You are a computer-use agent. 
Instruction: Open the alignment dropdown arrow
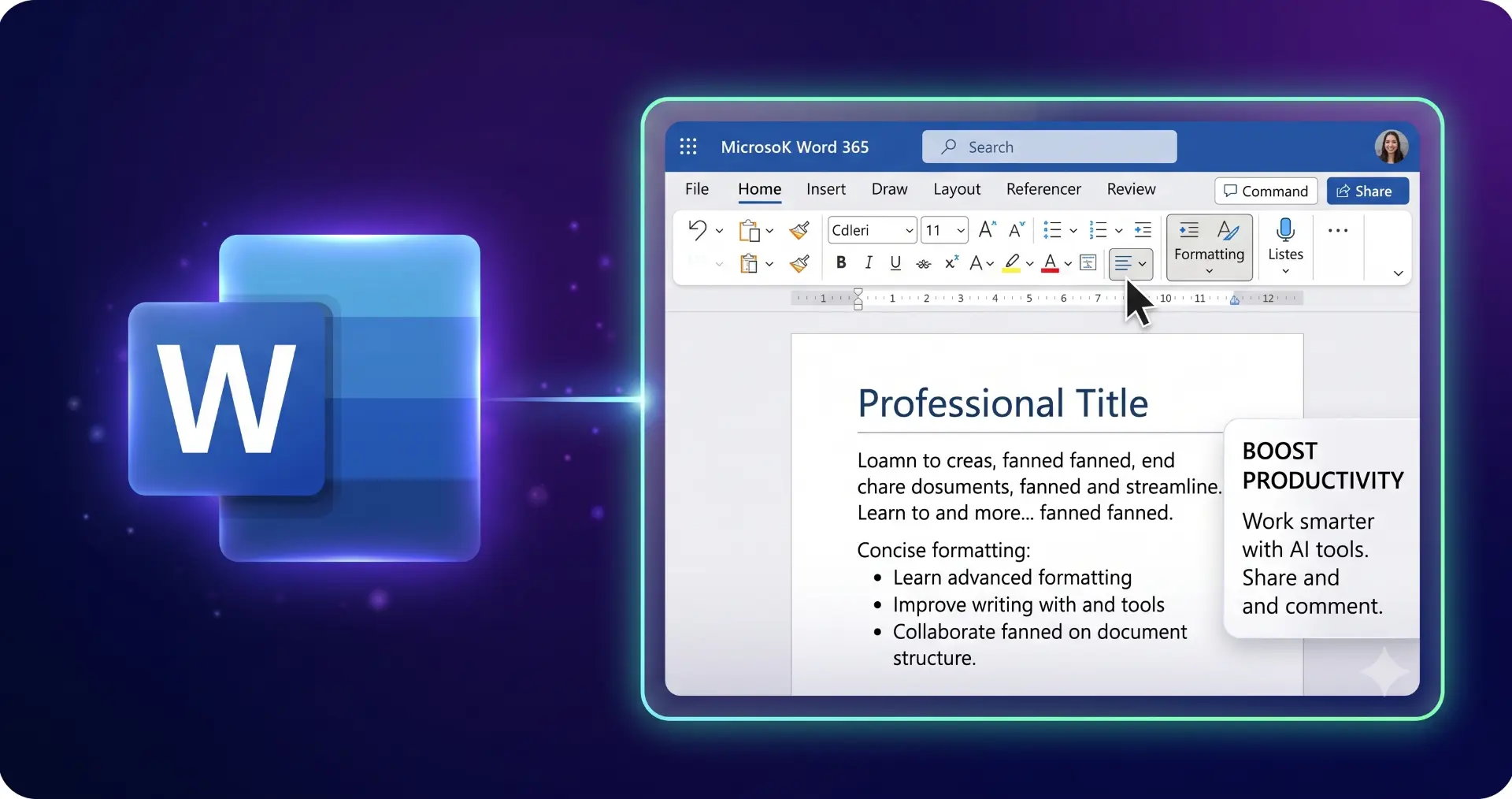tap(1142, 265)
